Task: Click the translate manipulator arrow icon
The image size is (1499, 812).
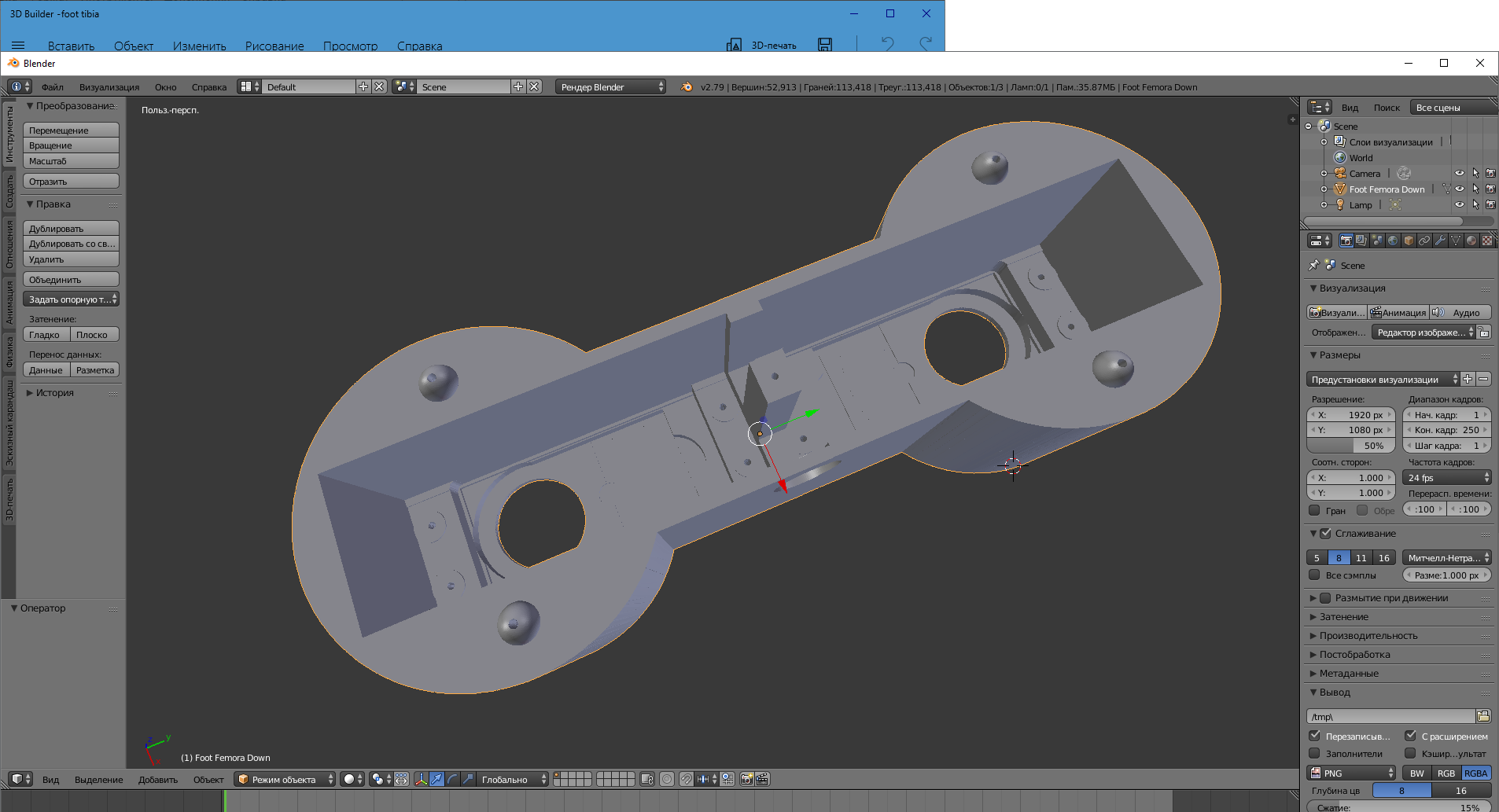Action: [x=436, y=779]
